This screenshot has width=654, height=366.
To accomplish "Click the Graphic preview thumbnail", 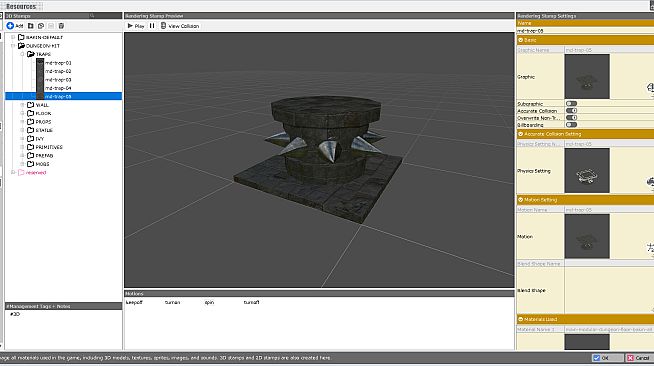I will coord(587,76).
